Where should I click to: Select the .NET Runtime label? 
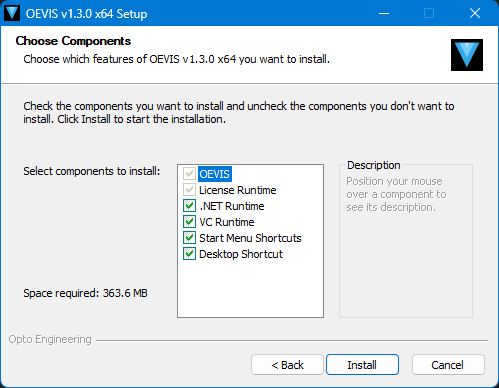pos(232,206)
